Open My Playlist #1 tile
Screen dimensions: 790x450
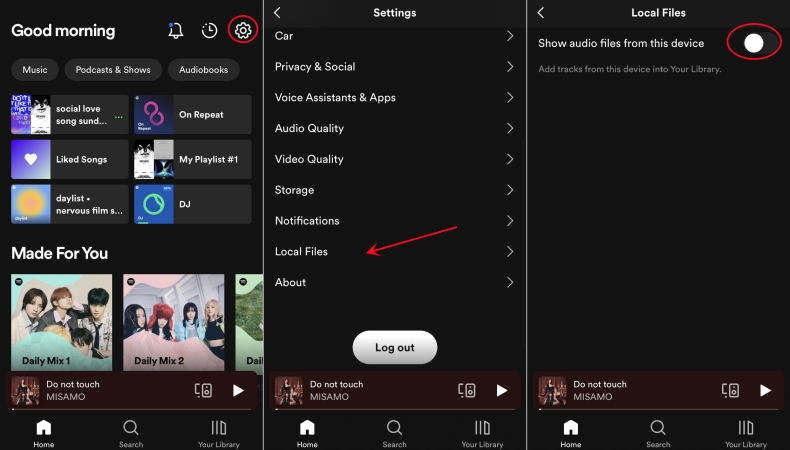pyautogui.click(x=192, y=159)
